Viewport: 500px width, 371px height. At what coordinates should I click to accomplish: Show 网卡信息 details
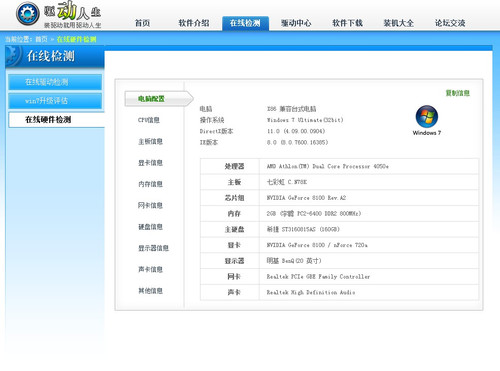point(150,205)
